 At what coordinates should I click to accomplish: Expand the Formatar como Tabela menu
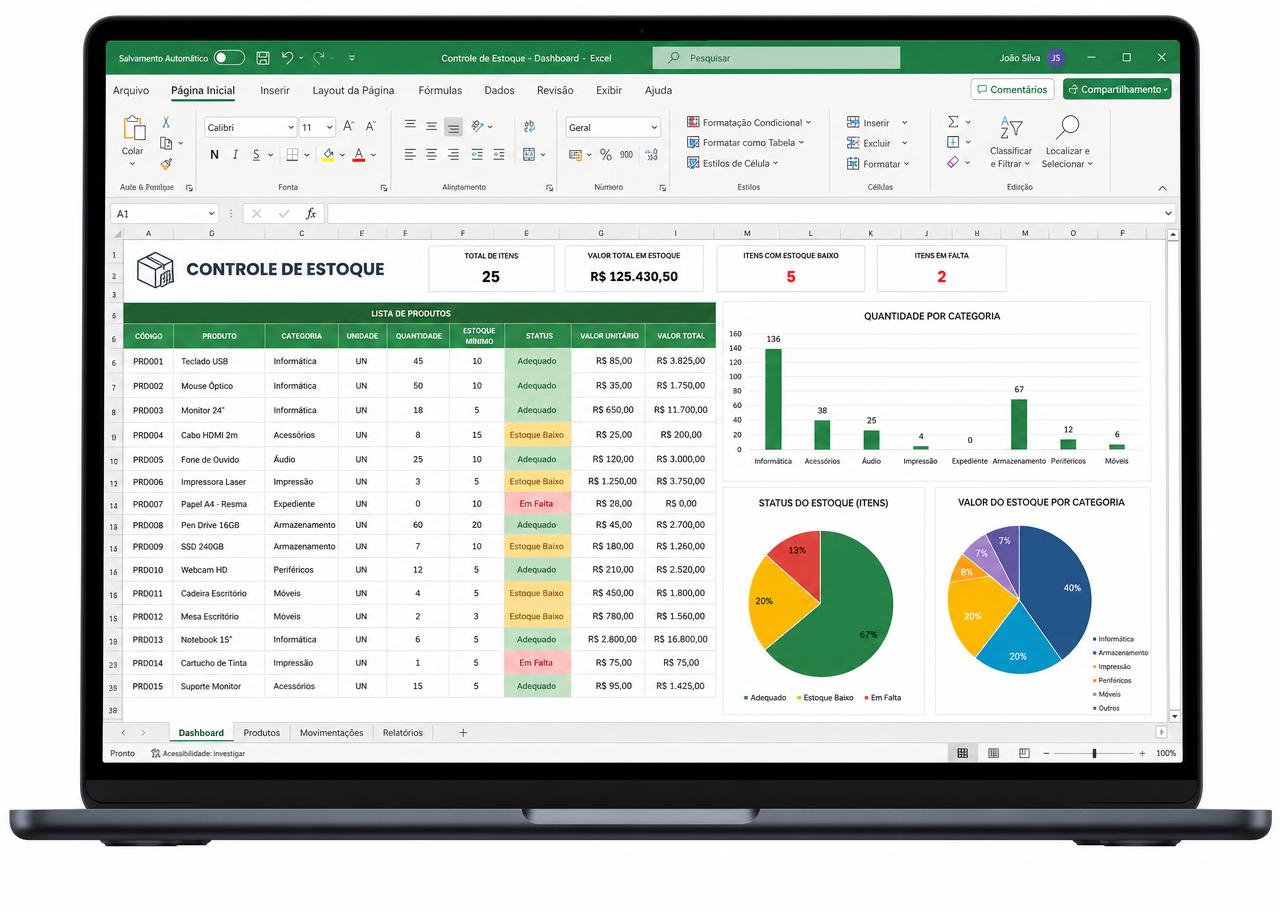[746, 143]
